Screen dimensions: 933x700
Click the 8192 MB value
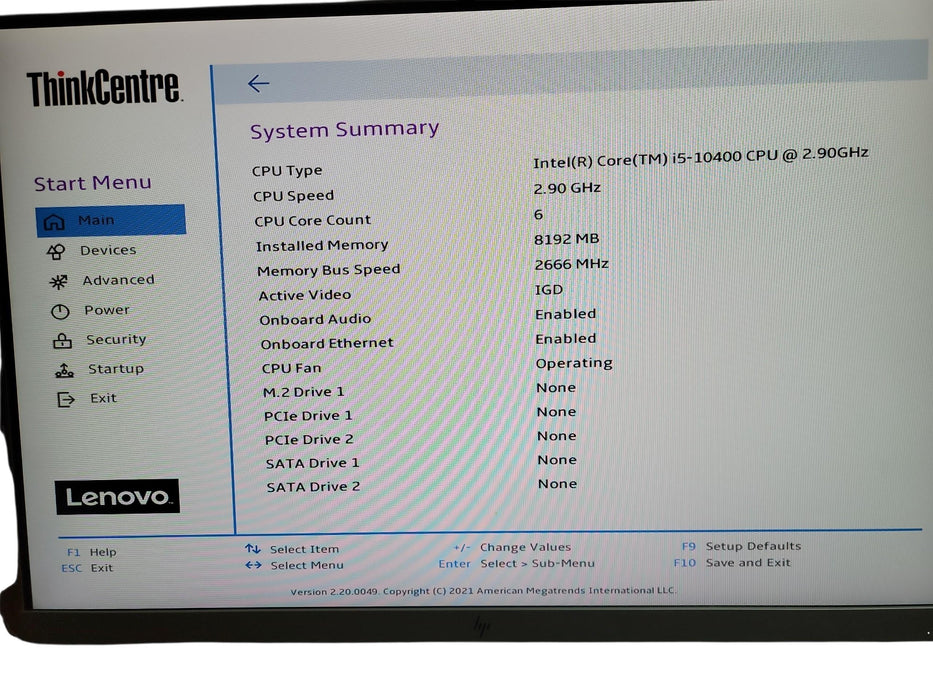pos(566,239)
